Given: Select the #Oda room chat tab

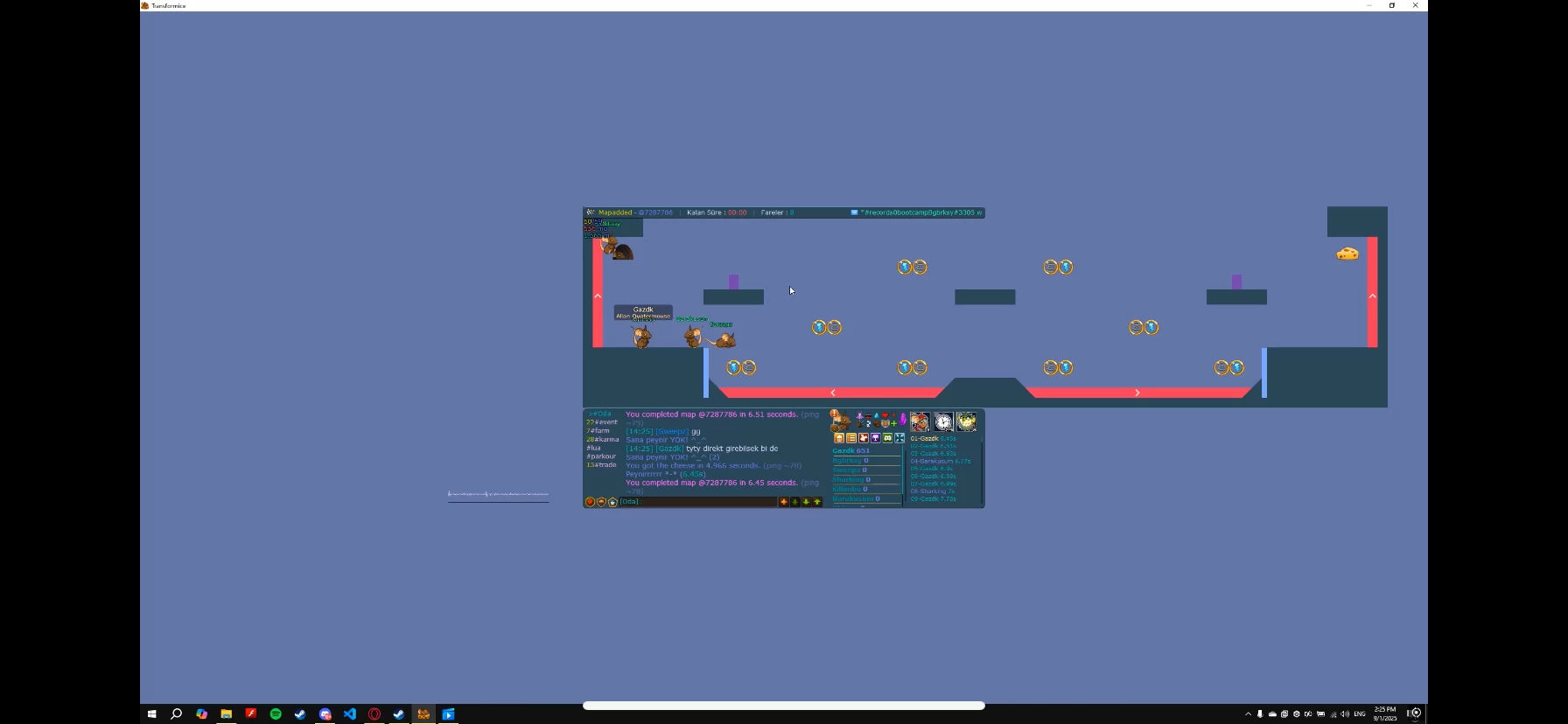Looking at the screenshot, I should pos(600,414).
